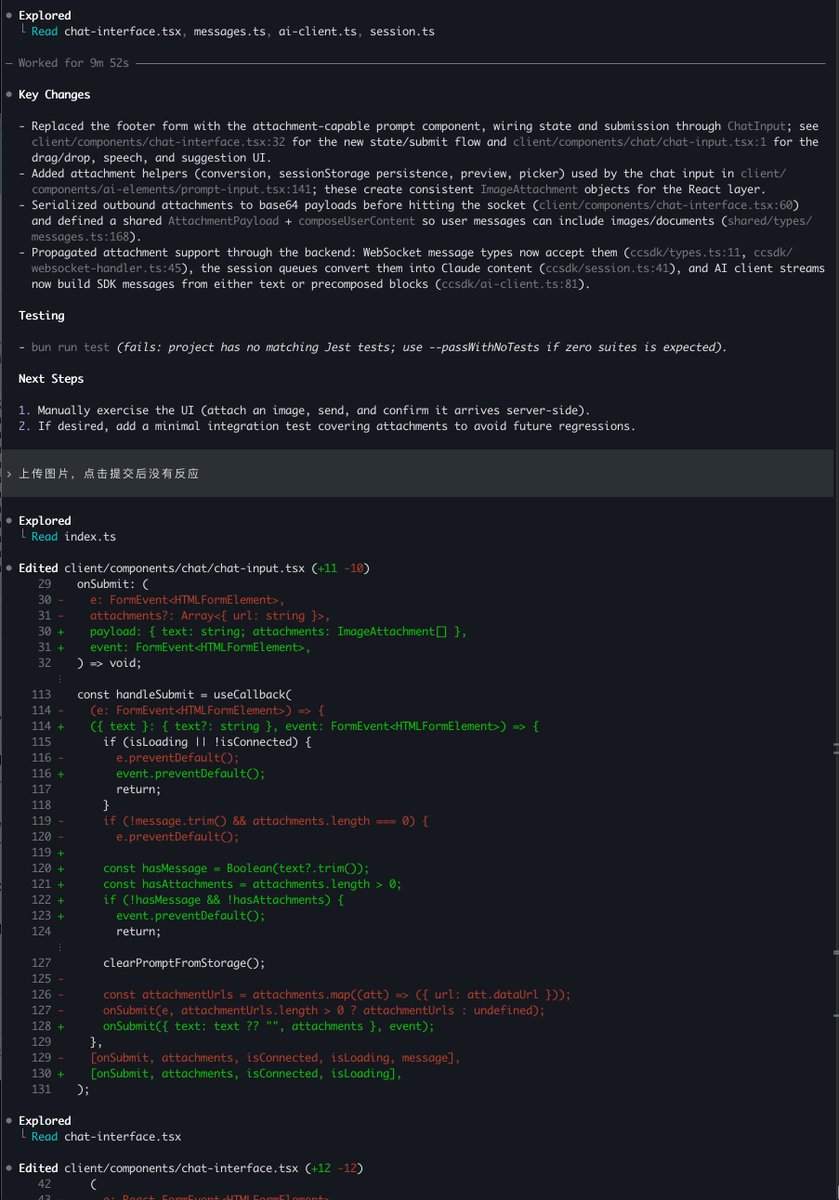The width and height of the screenshot is (839, 1200).
Task: Click added line '[onSubmit, attachments, isConnected, isLoading],'
Action: [246, 1073]
